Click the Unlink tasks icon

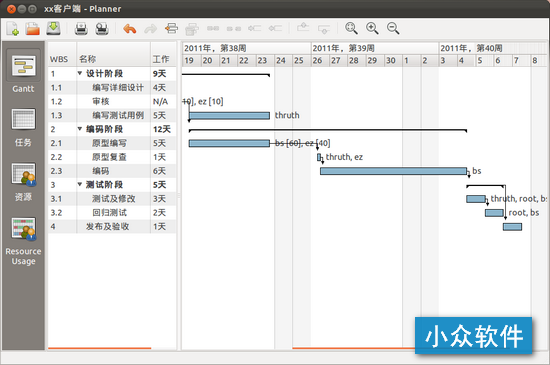pos(234,29)
